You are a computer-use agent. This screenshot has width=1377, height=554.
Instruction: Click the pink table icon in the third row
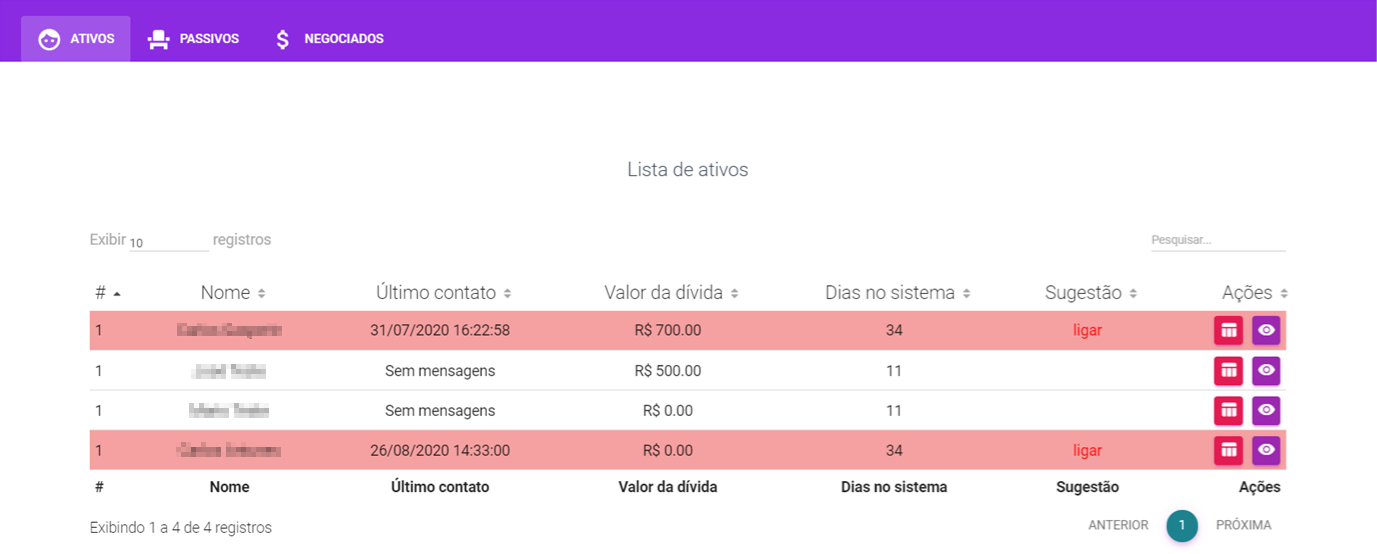click(1228, 411)
